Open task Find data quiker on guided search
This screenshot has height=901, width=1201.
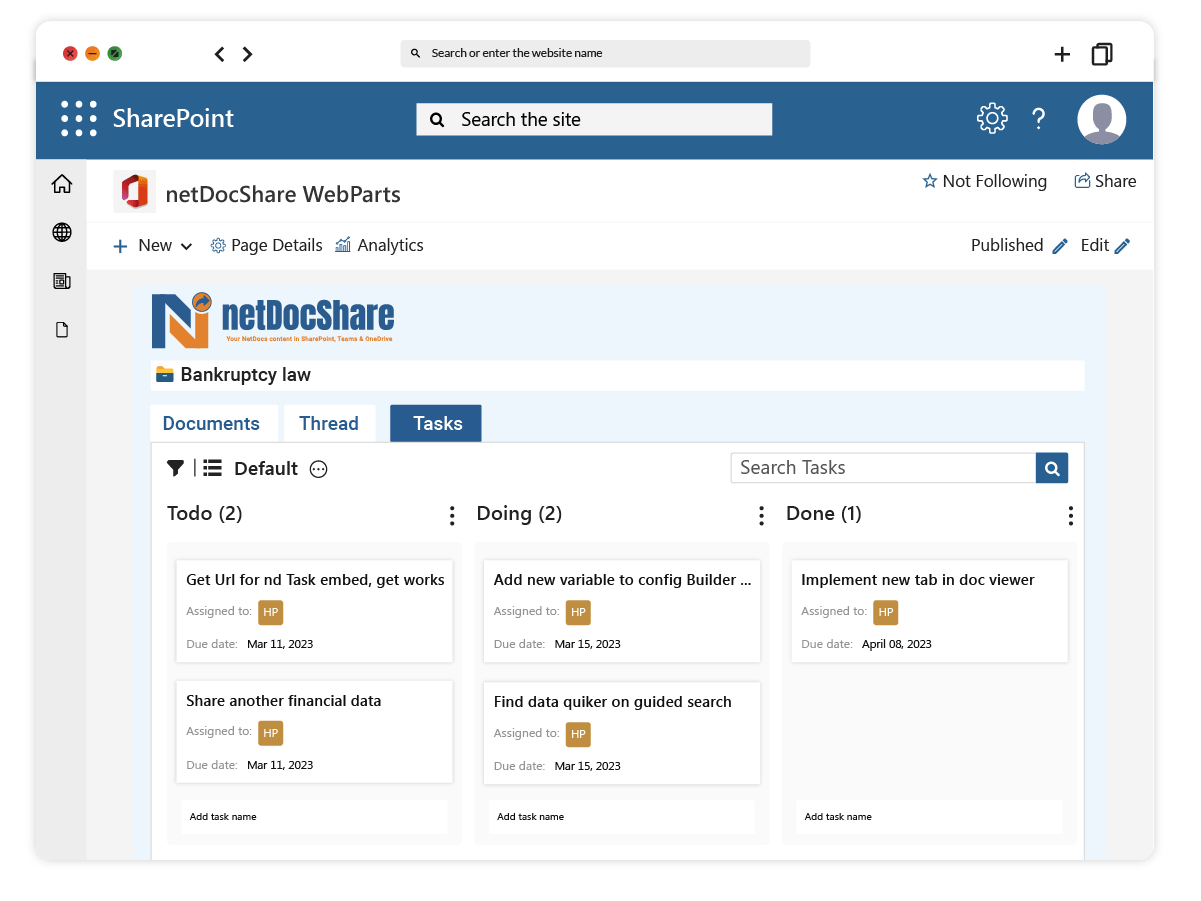(x=621, y=733)
